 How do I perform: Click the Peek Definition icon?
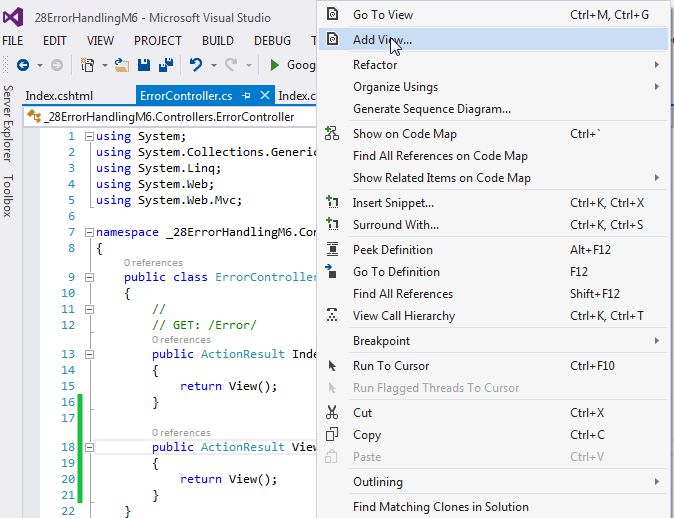coord(332,249)
